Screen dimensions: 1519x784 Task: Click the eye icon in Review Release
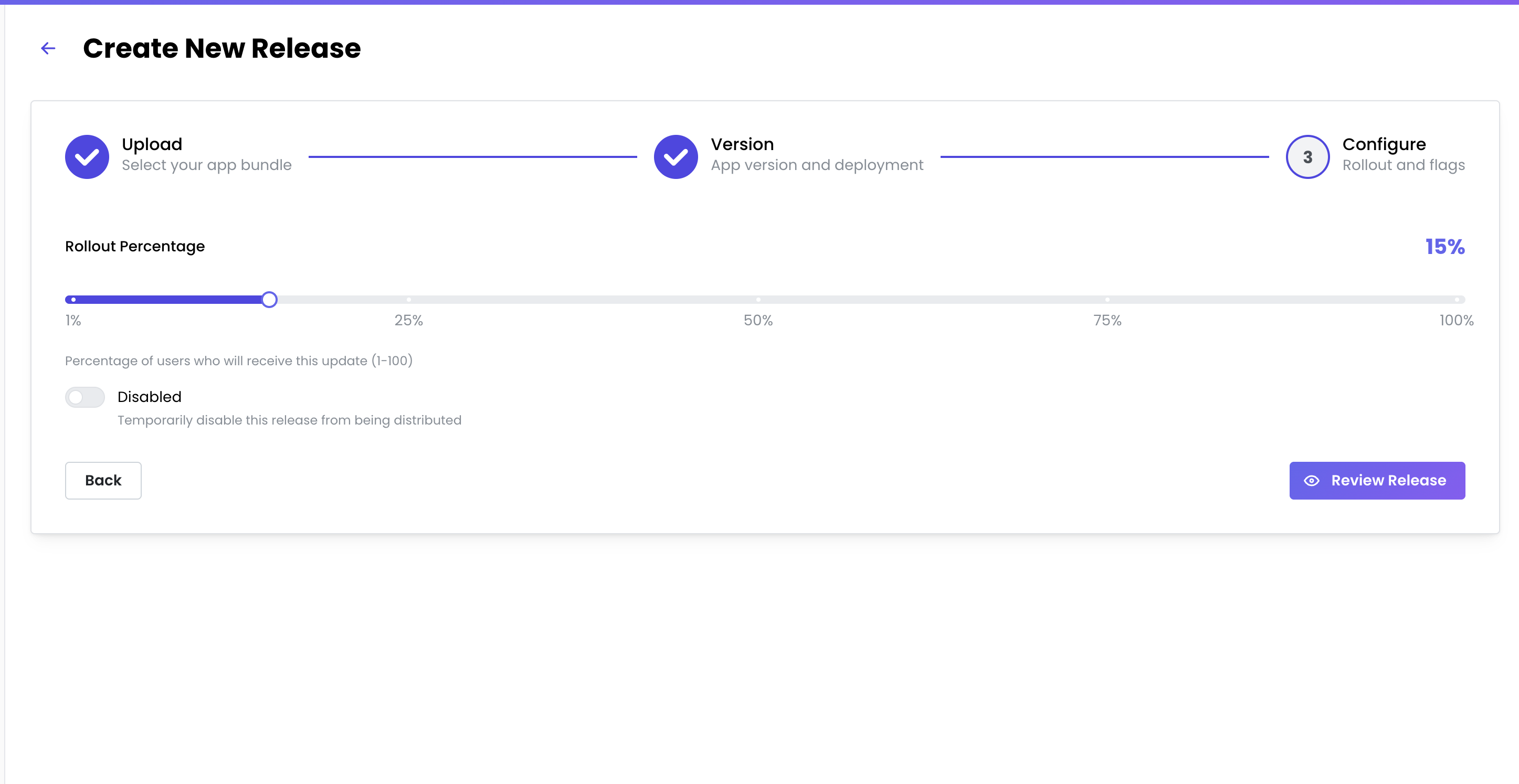pyautogui.click(x=1312, y=480)
